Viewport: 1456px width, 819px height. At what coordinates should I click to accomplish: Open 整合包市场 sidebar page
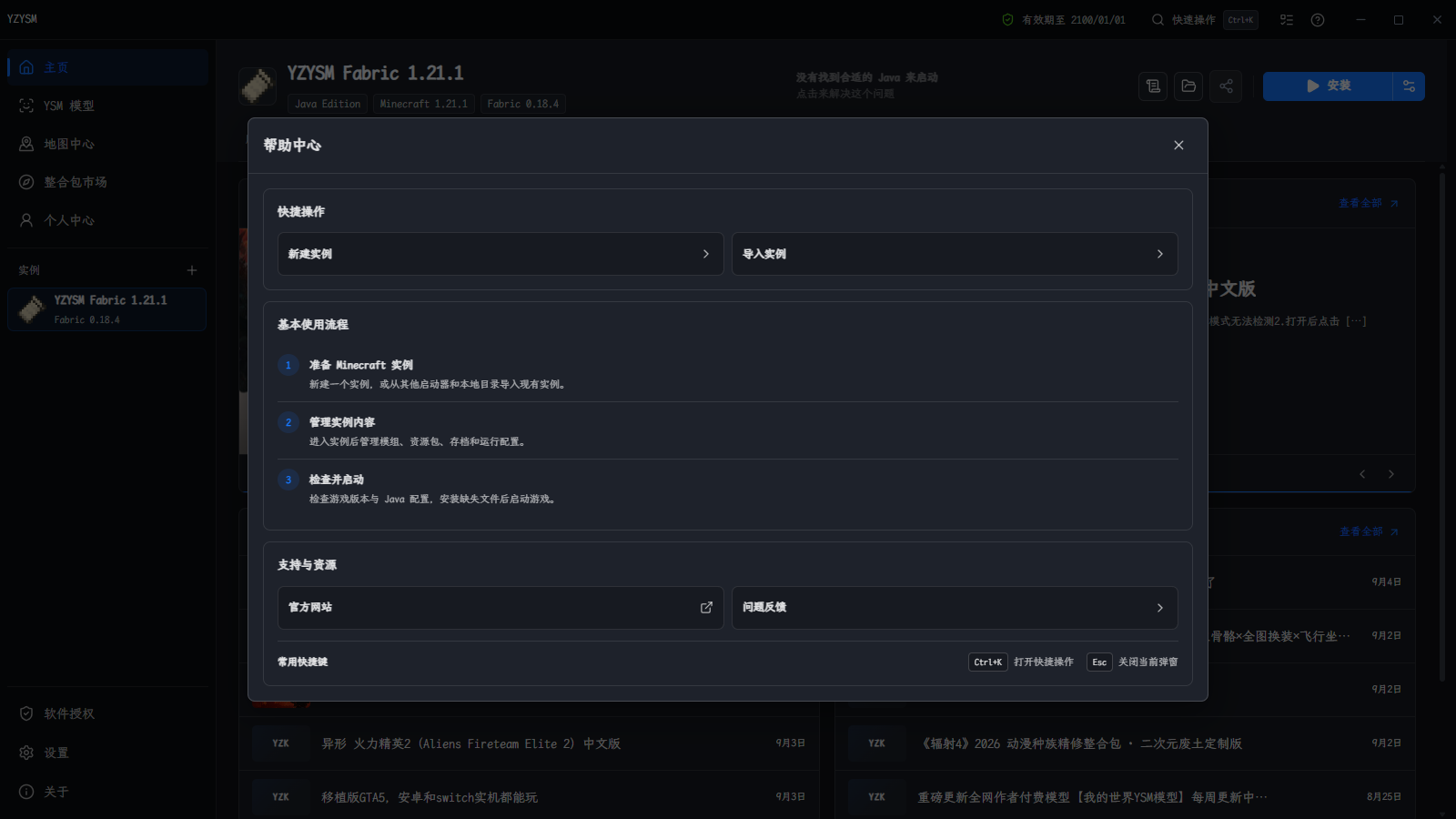pyautogui.click(x=107, y=182)
